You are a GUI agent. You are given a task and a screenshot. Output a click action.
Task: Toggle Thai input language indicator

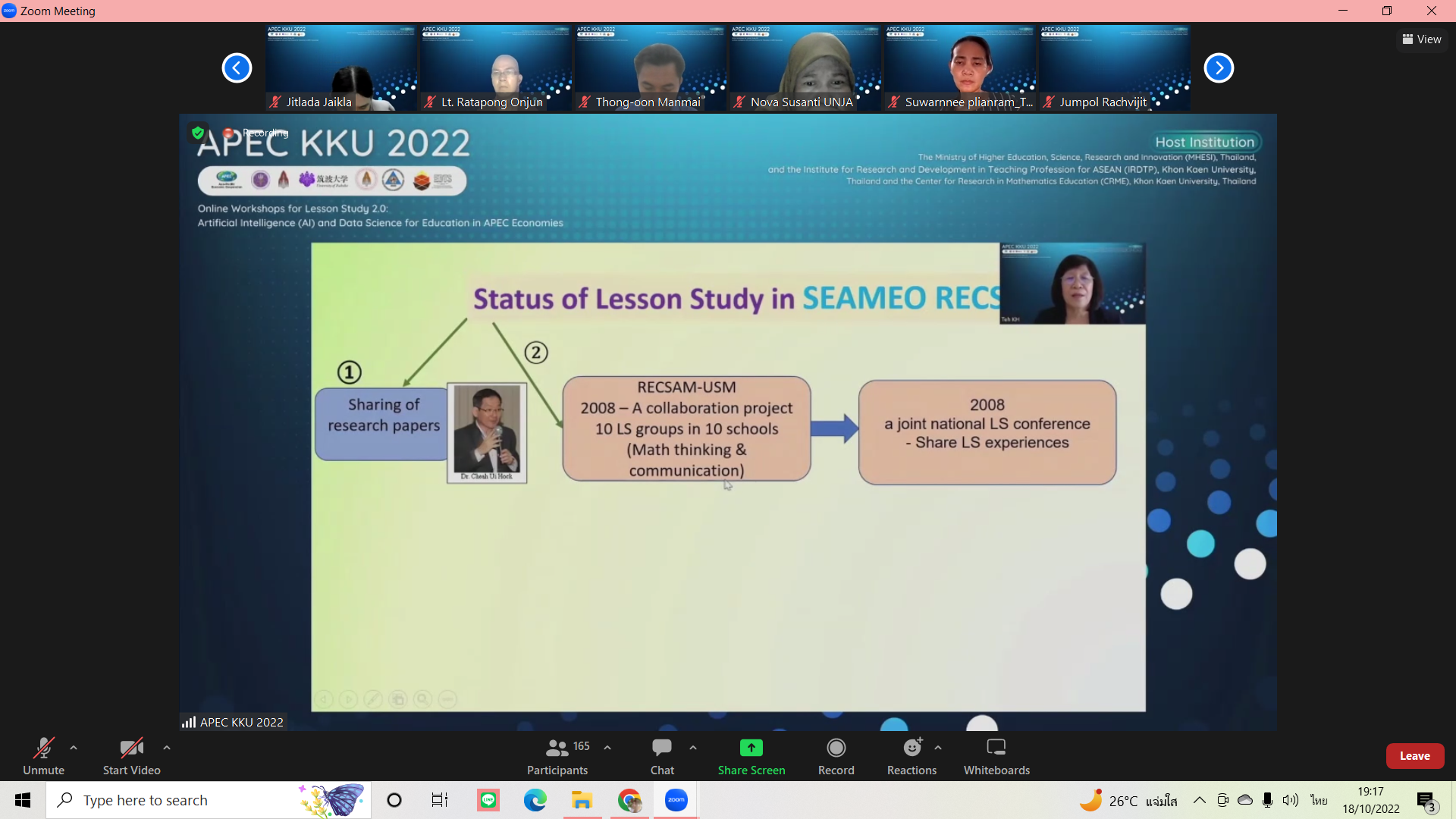click(1319, 800)
